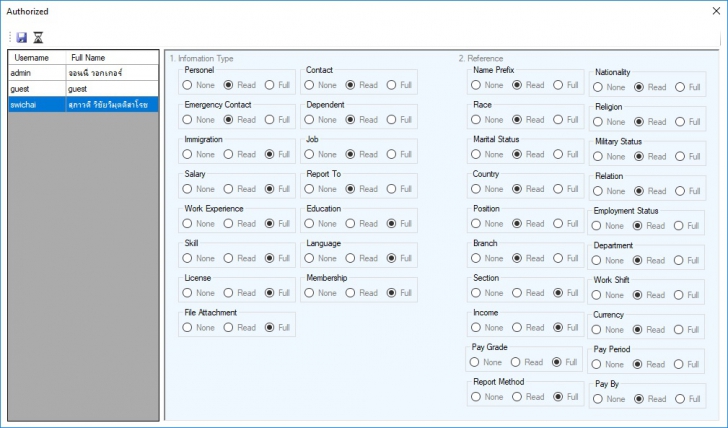
Task: Click the Full Name column header
Action: click(x=112, y=58)
